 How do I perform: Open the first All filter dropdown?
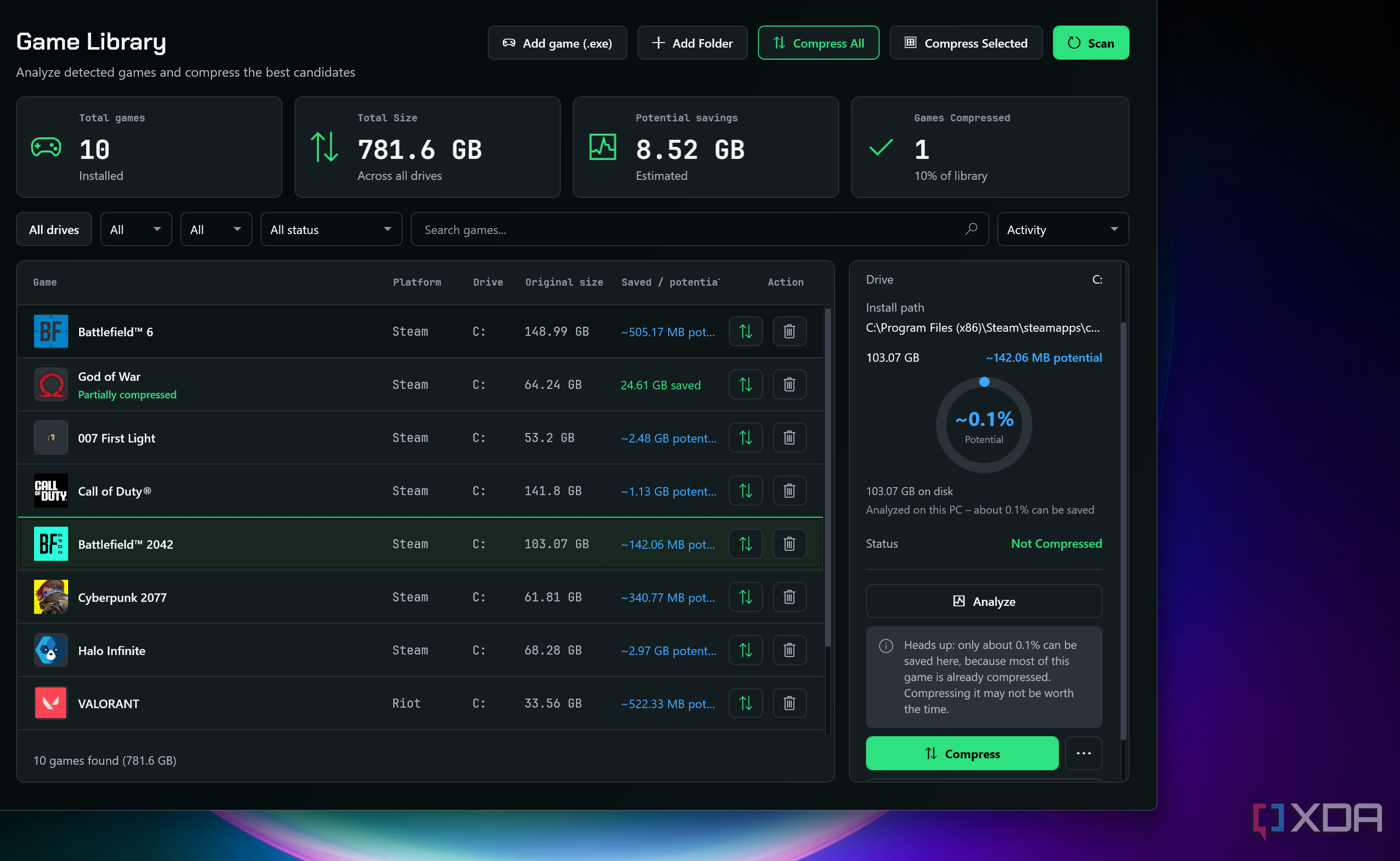coord(136,230)
